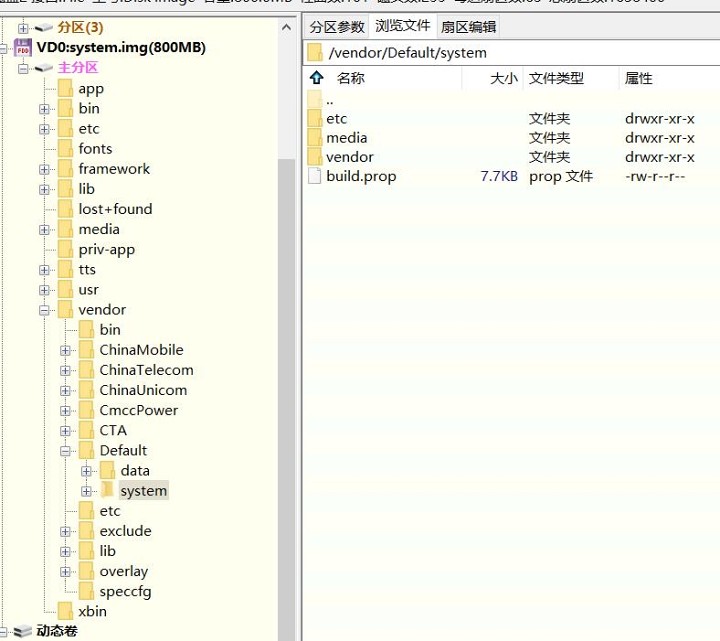The height and width of the screenshot is (641, 720).
Task: Click the -rw-r--r-- attribute of build.prop
Action: 655,176
